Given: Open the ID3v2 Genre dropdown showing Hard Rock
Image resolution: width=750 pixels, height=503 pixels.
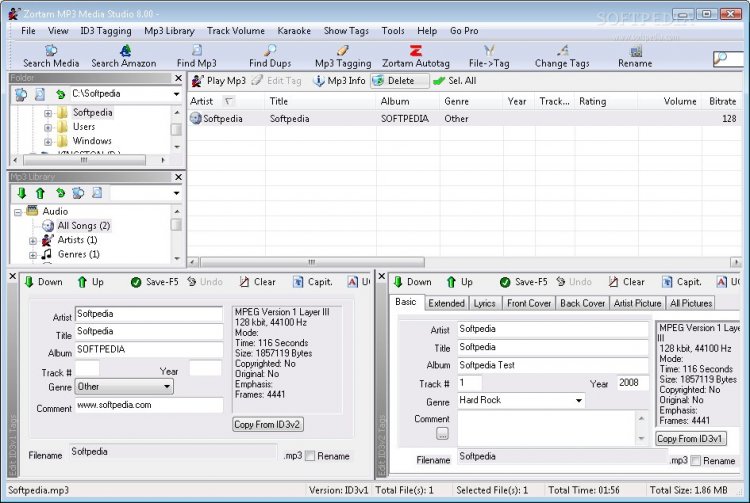Looking at the screenshot, I should tap(579, 400).
